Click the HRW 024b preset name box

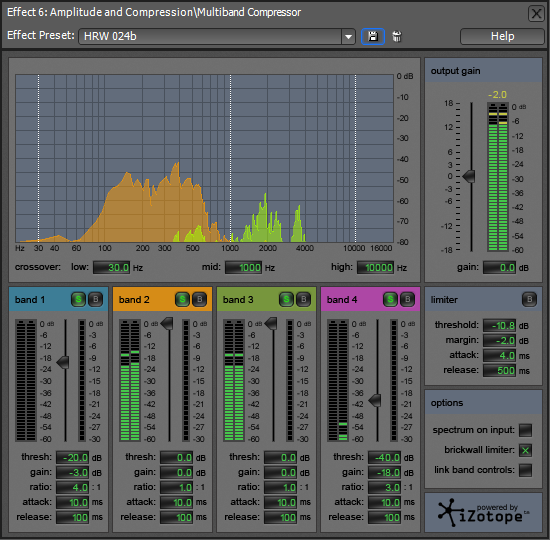[210, 36]
